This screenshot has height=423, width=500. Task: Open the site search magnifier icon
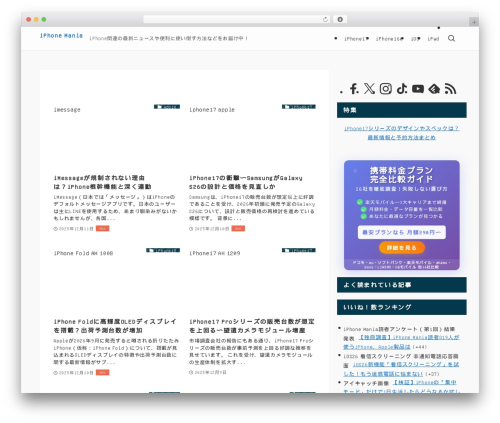click(451, 38)
